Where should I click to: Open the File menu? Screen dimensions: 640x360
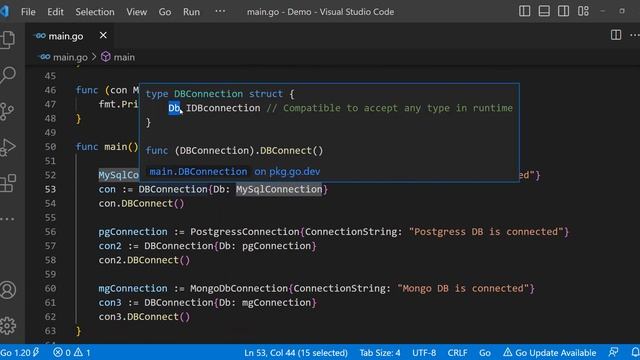tap(28, 12)
